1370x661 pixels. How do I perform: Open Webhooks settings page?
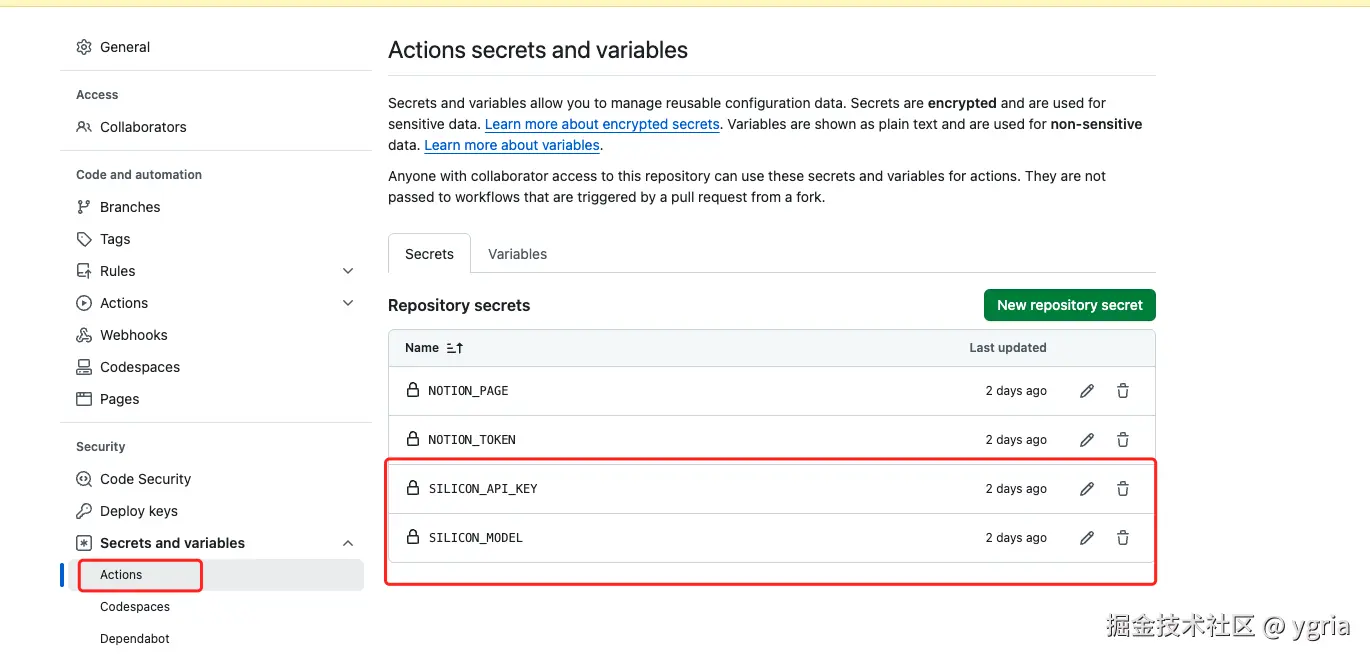click(x=133, y=335)
